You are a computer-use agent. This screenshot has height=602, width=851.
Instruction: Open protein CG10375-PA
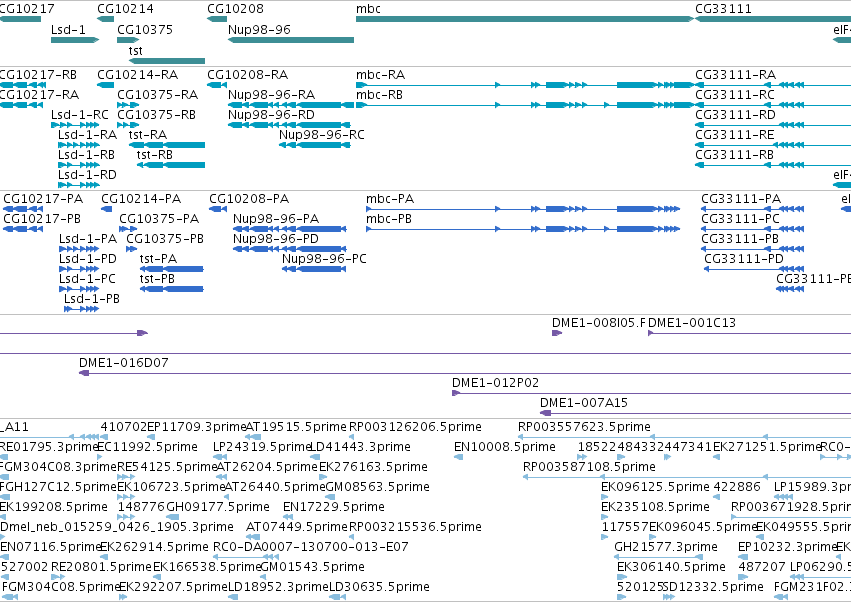pyautogui.click(x=128, y=229)
